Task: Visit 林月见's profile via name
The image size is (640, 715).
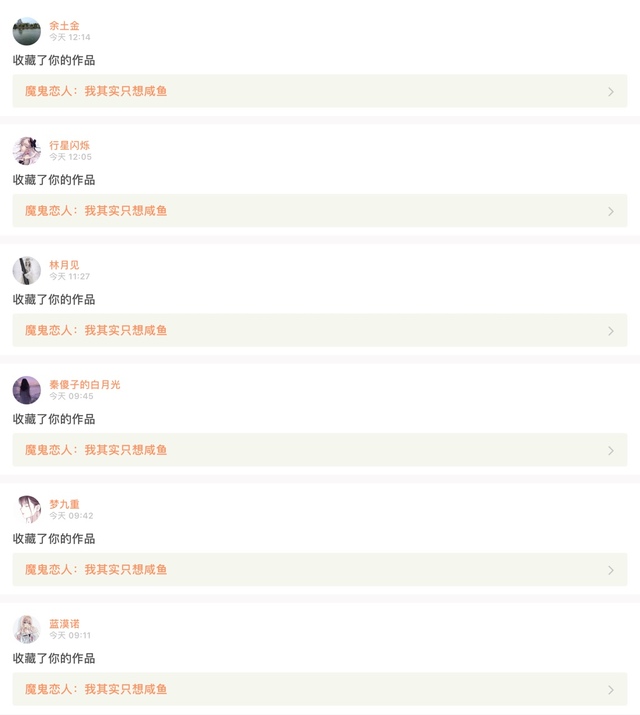Action: tap(64, 265)
